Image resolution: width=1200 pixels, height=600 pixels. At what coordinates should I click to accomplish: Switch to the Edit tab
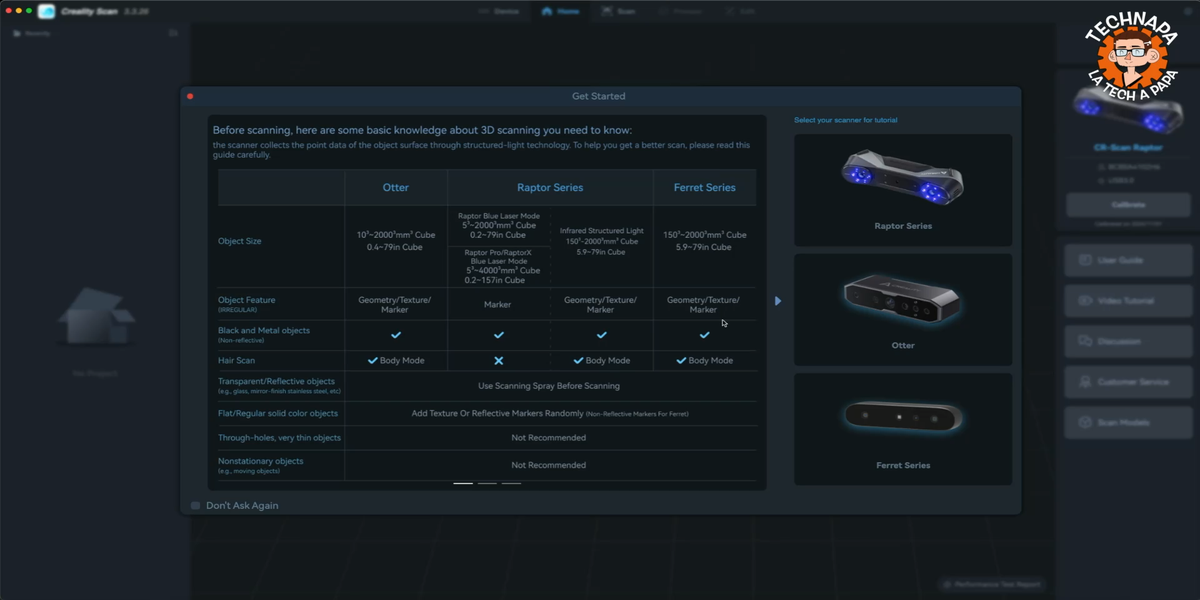(740, 11)
